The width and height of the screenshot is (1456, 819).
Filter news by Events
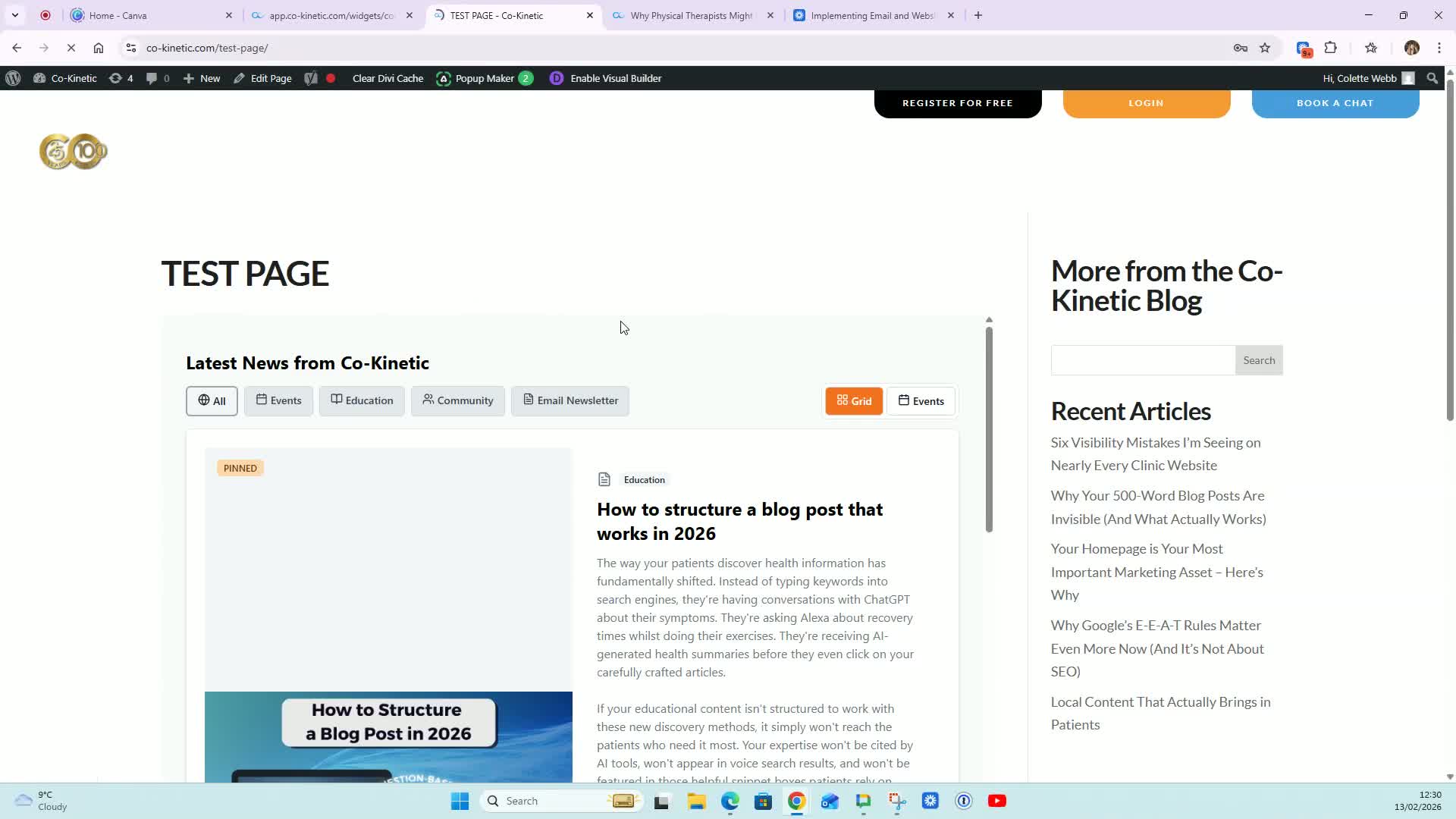[x=278, y=400]
